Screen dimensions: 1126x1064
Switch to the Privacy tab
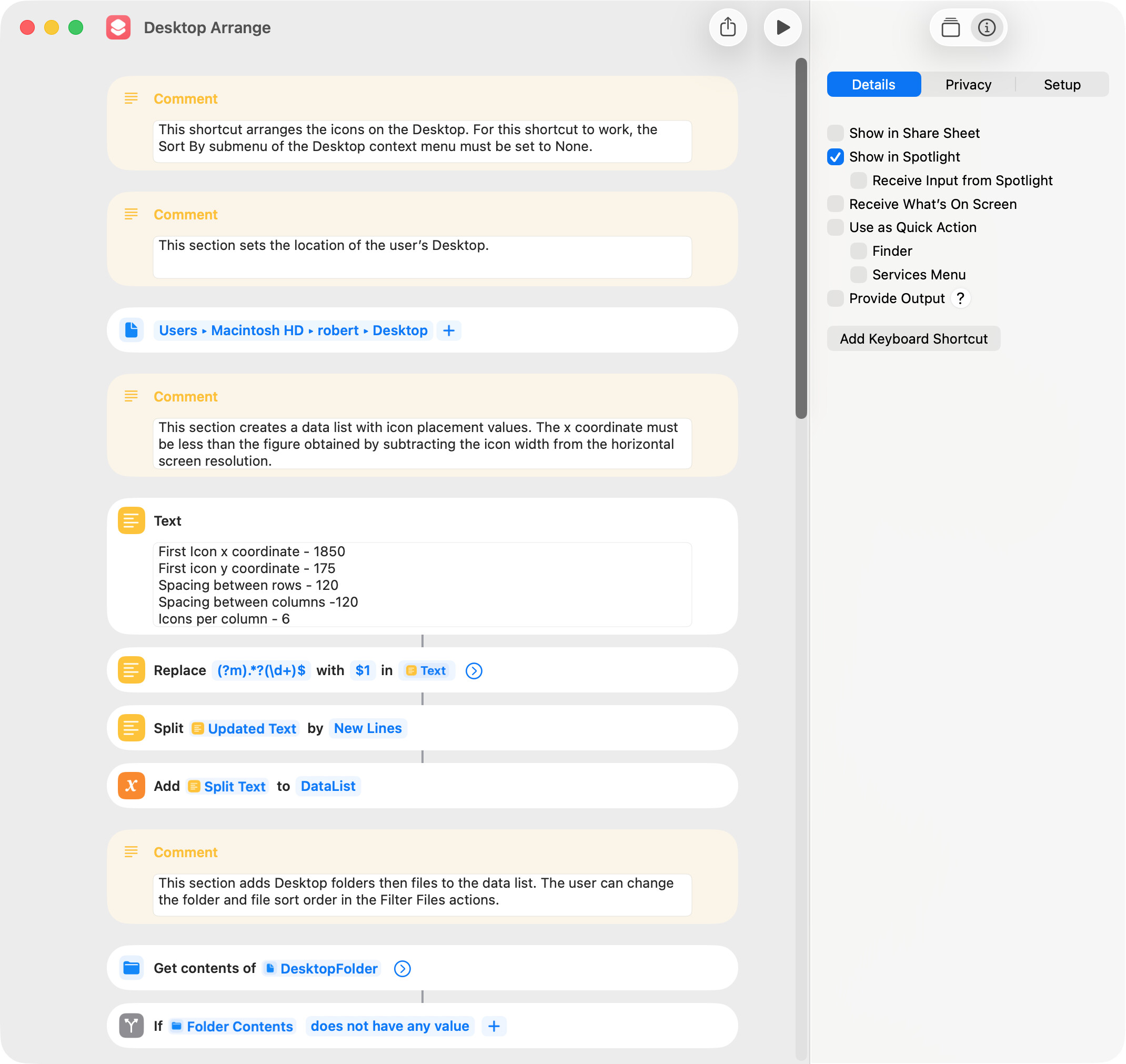968,85
